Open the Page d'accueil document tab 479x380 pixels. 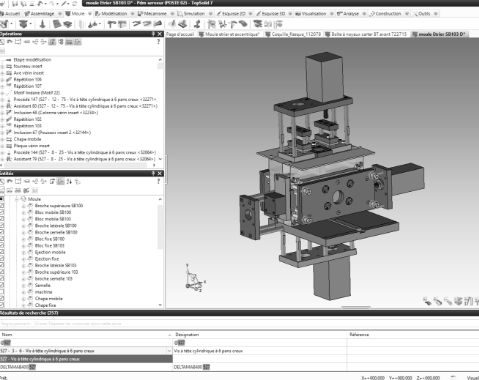coord(180,34)
